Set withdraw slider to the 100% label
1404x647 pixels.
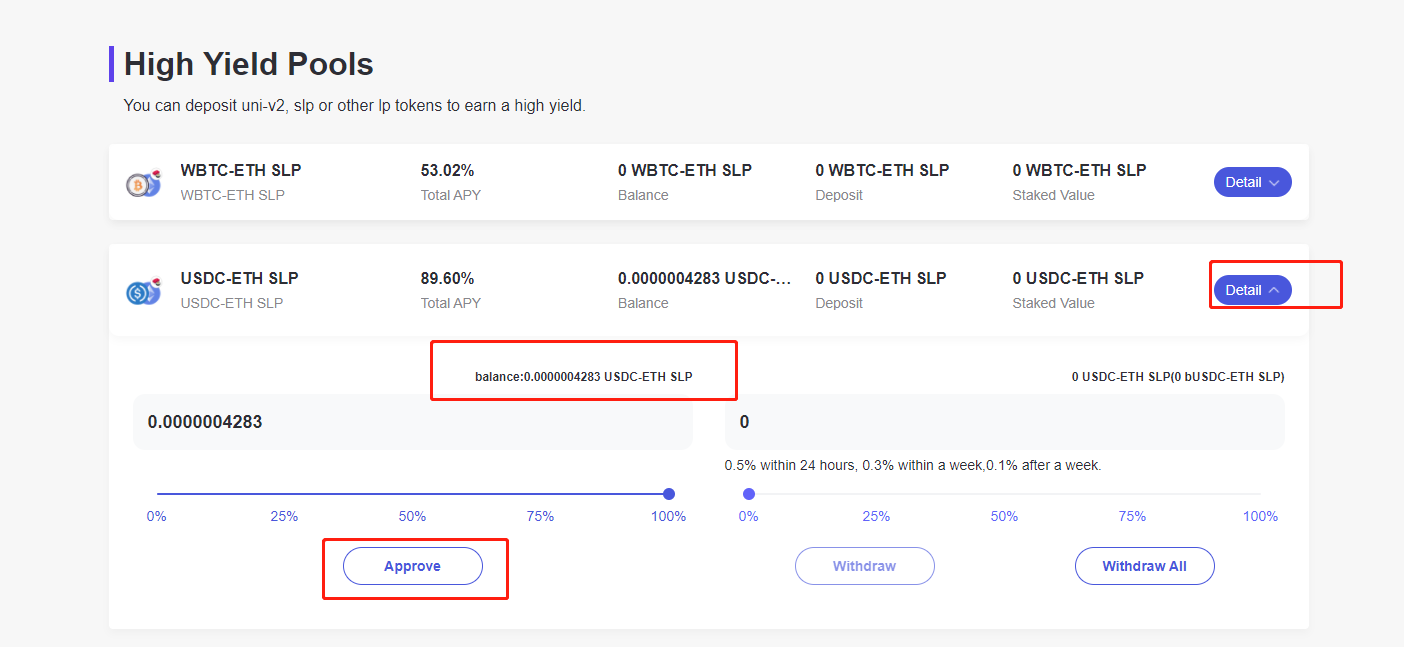[1260, 517]
